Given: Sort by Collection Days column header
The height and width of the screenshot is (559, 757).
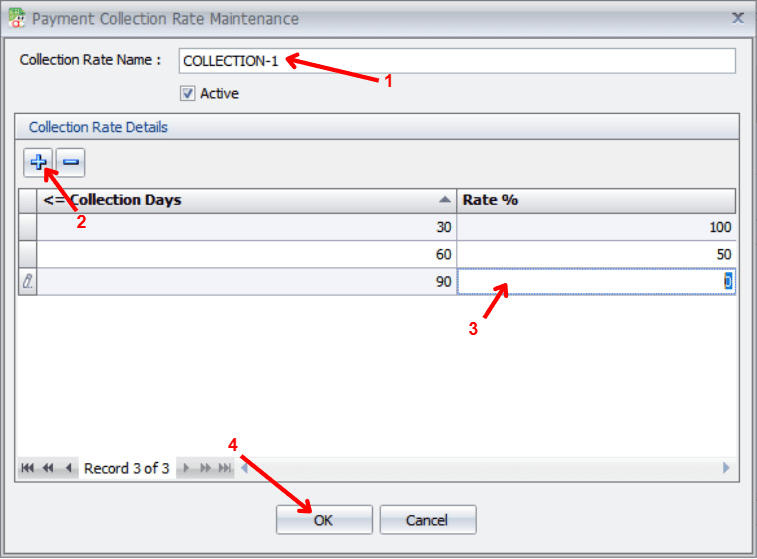Looking at the screenshot, I should 240,200.
